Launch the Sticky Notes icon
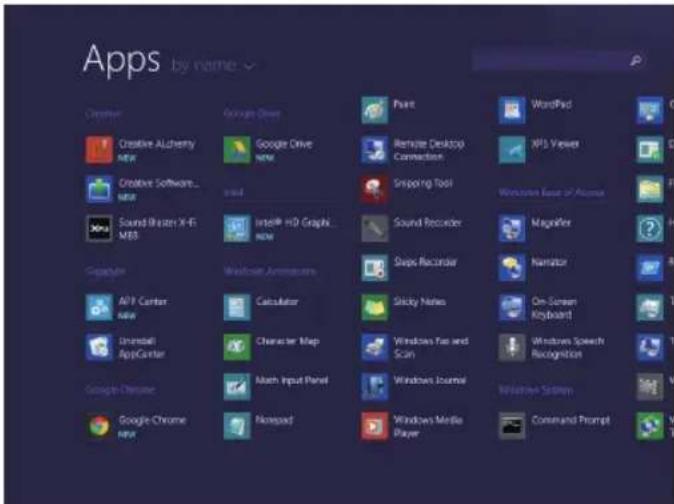 (374, 307)
